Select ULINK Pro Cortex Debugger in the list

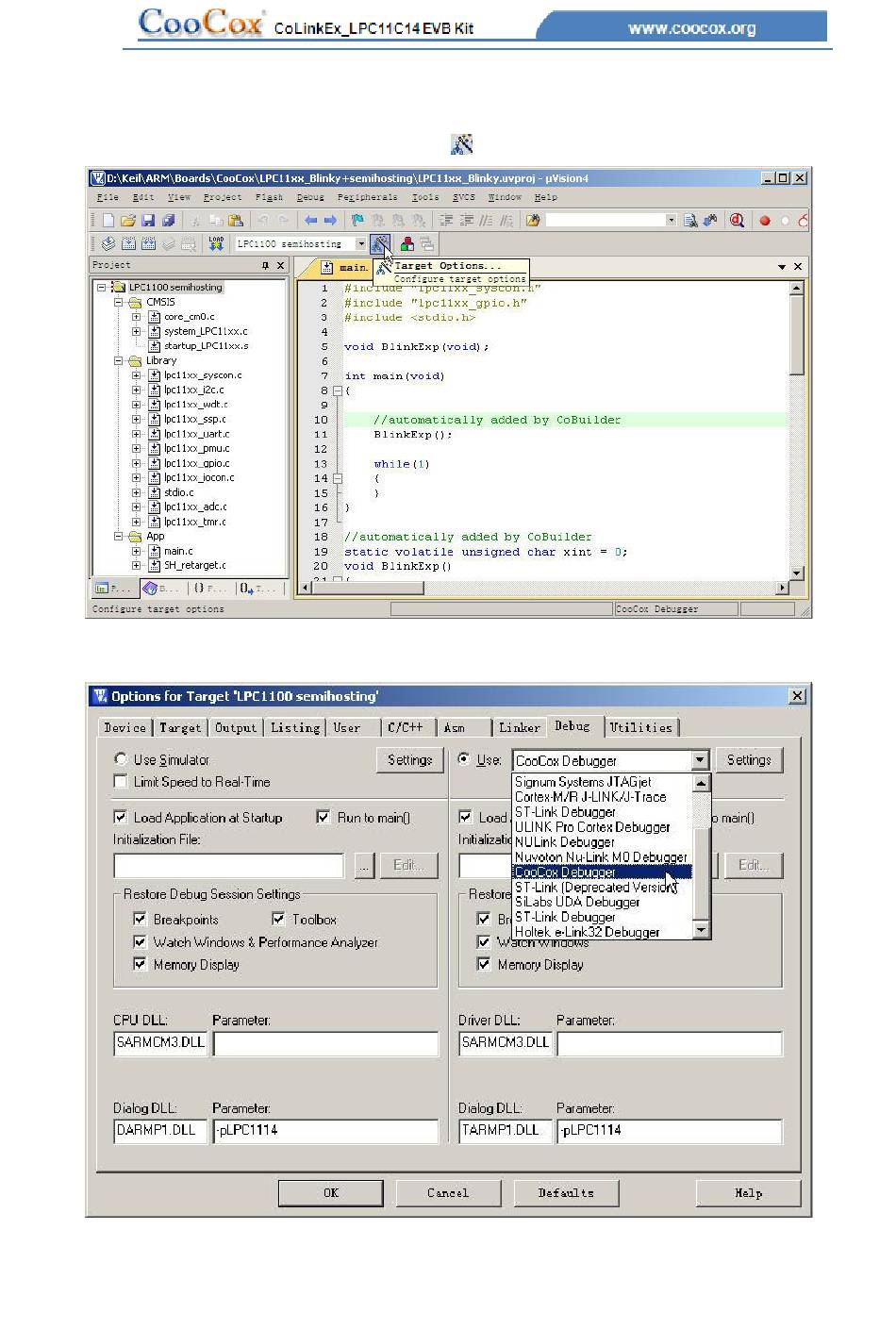pos(592,827)
